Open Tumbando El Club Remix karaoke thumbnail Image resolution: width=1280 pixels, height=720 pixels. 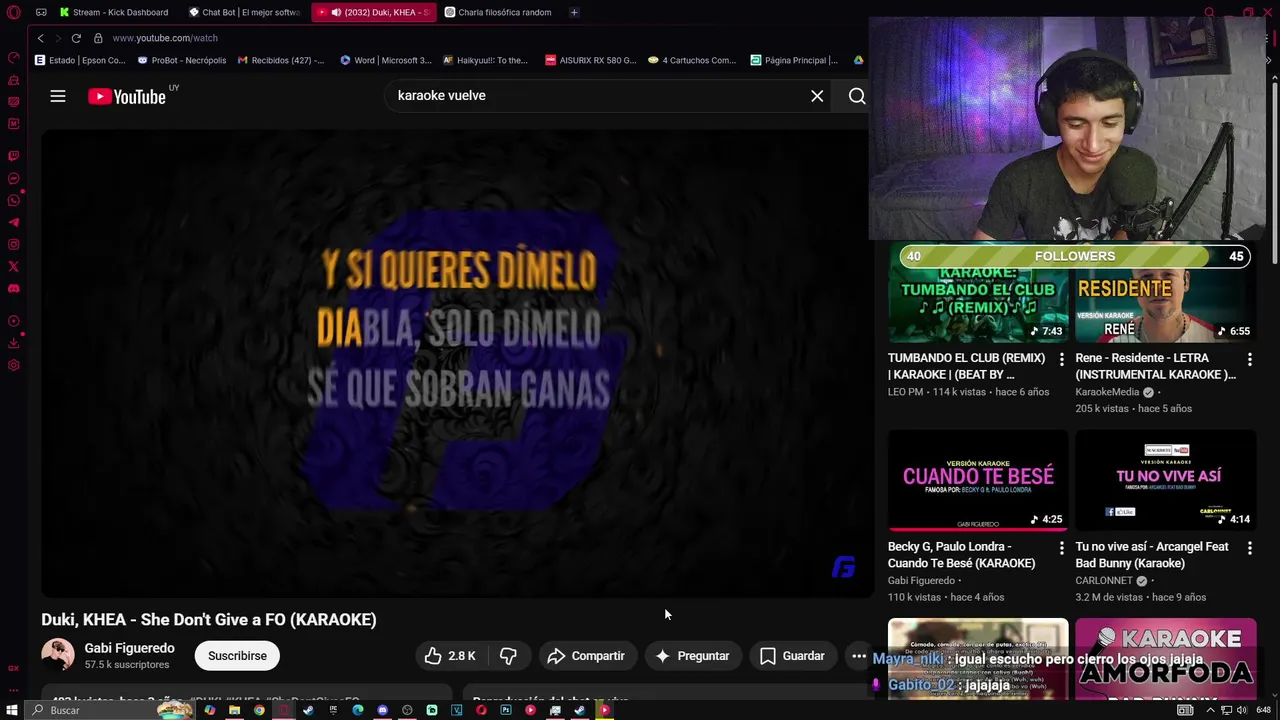pos(978,292)
